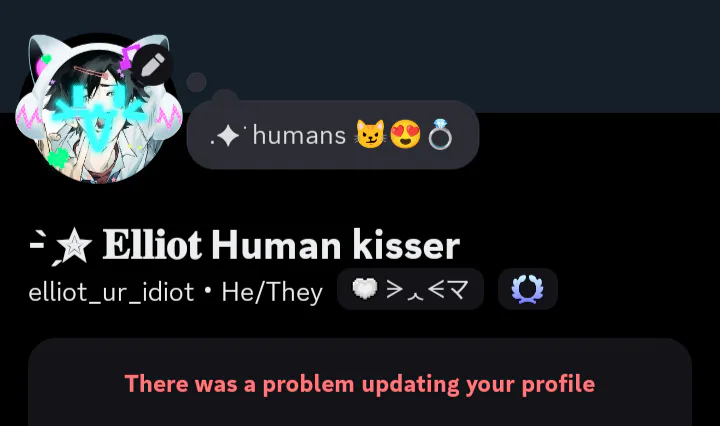
Task: Open the server tag badge with kaomoji
Action: [410, 289]
